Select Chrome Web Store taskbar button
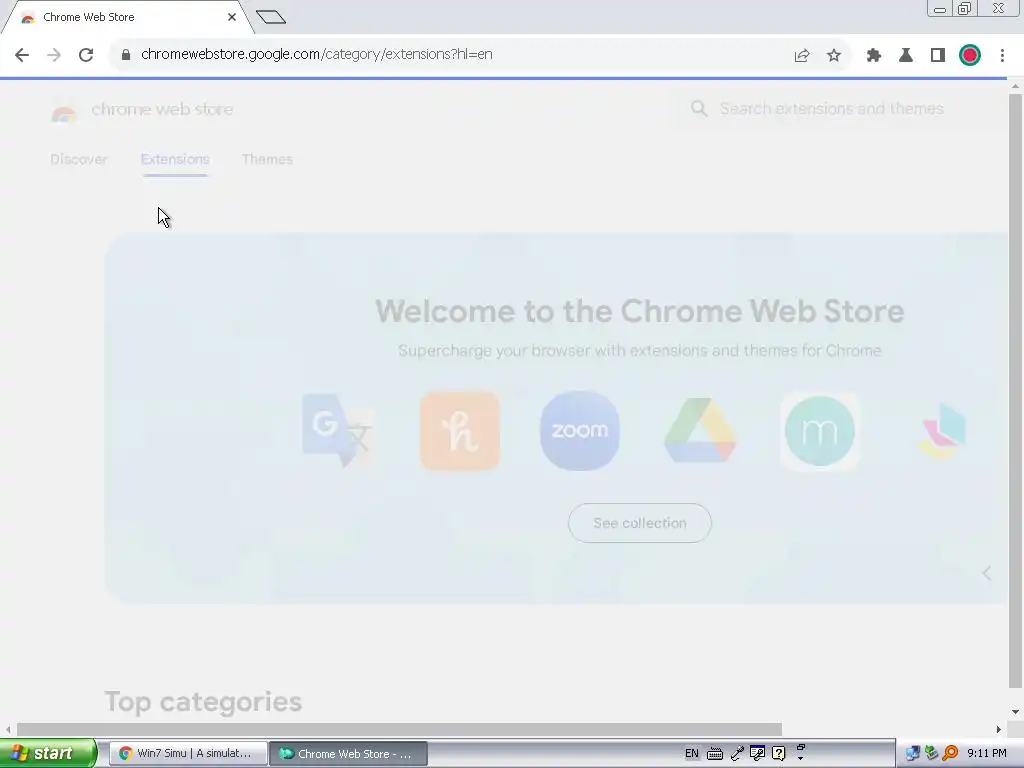 (x=348, y=754)
